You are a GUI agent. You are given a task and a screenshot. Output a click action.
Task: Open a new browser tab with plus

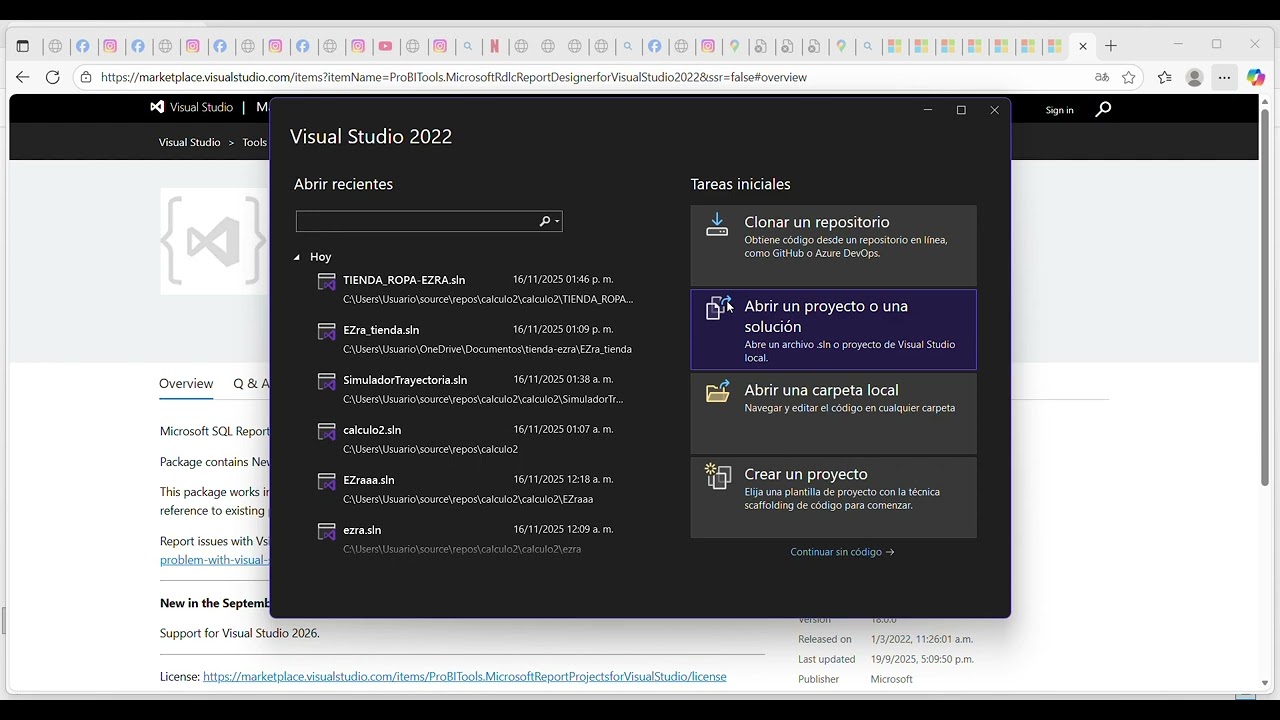[1111, 46]
